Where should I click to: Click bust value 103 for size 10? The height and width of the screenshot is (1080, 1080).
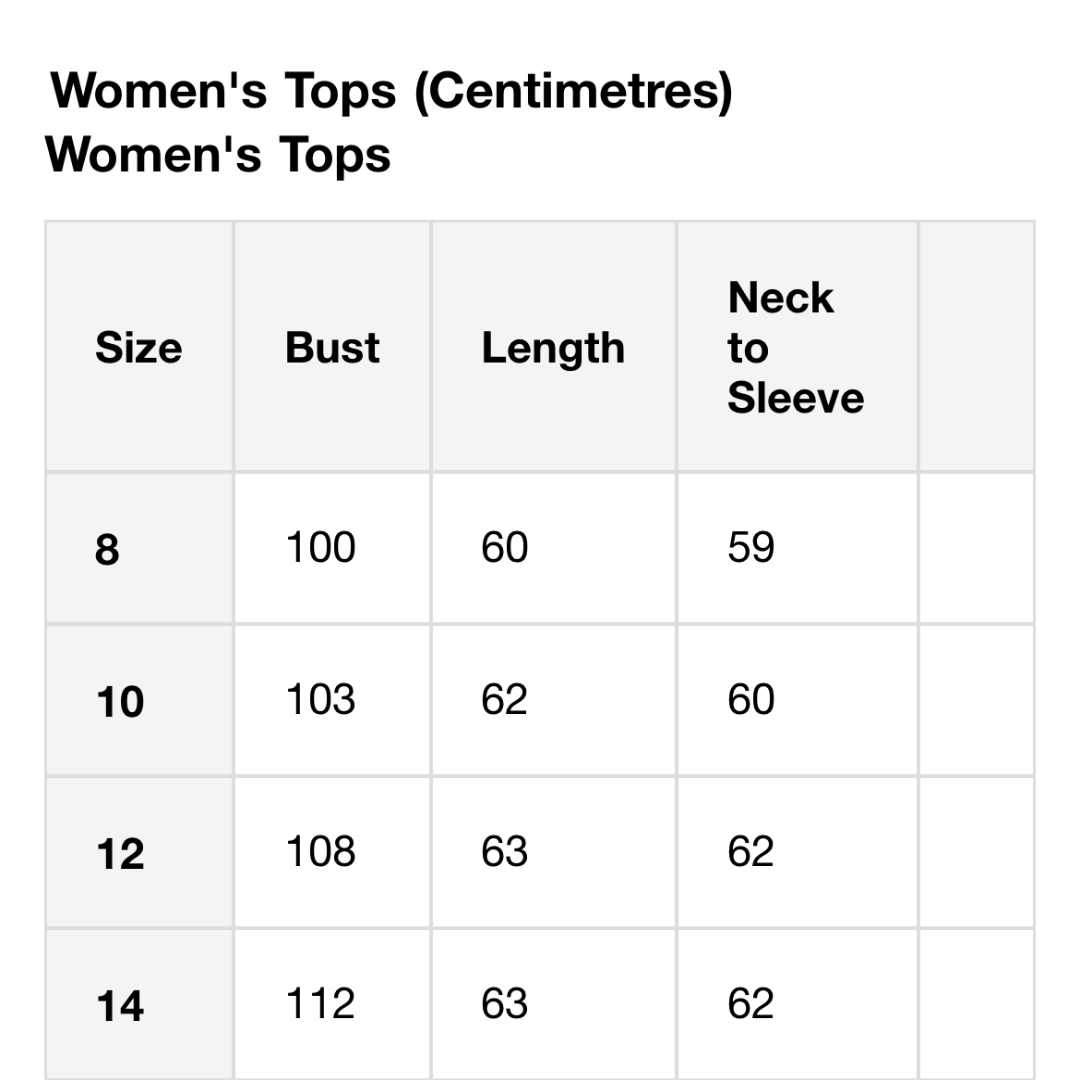coord(320,700)
